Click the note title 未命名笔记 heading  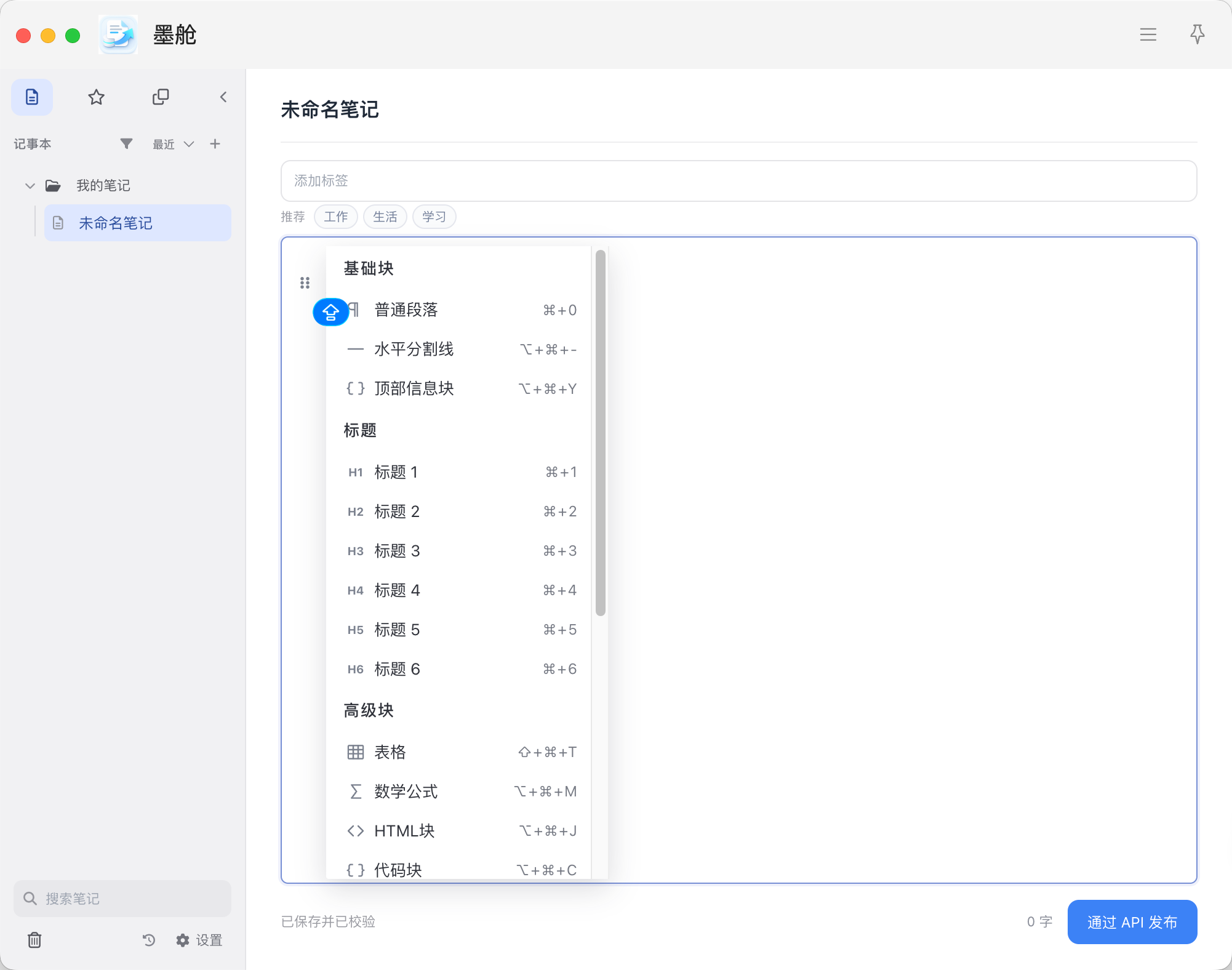pos(330,110)
